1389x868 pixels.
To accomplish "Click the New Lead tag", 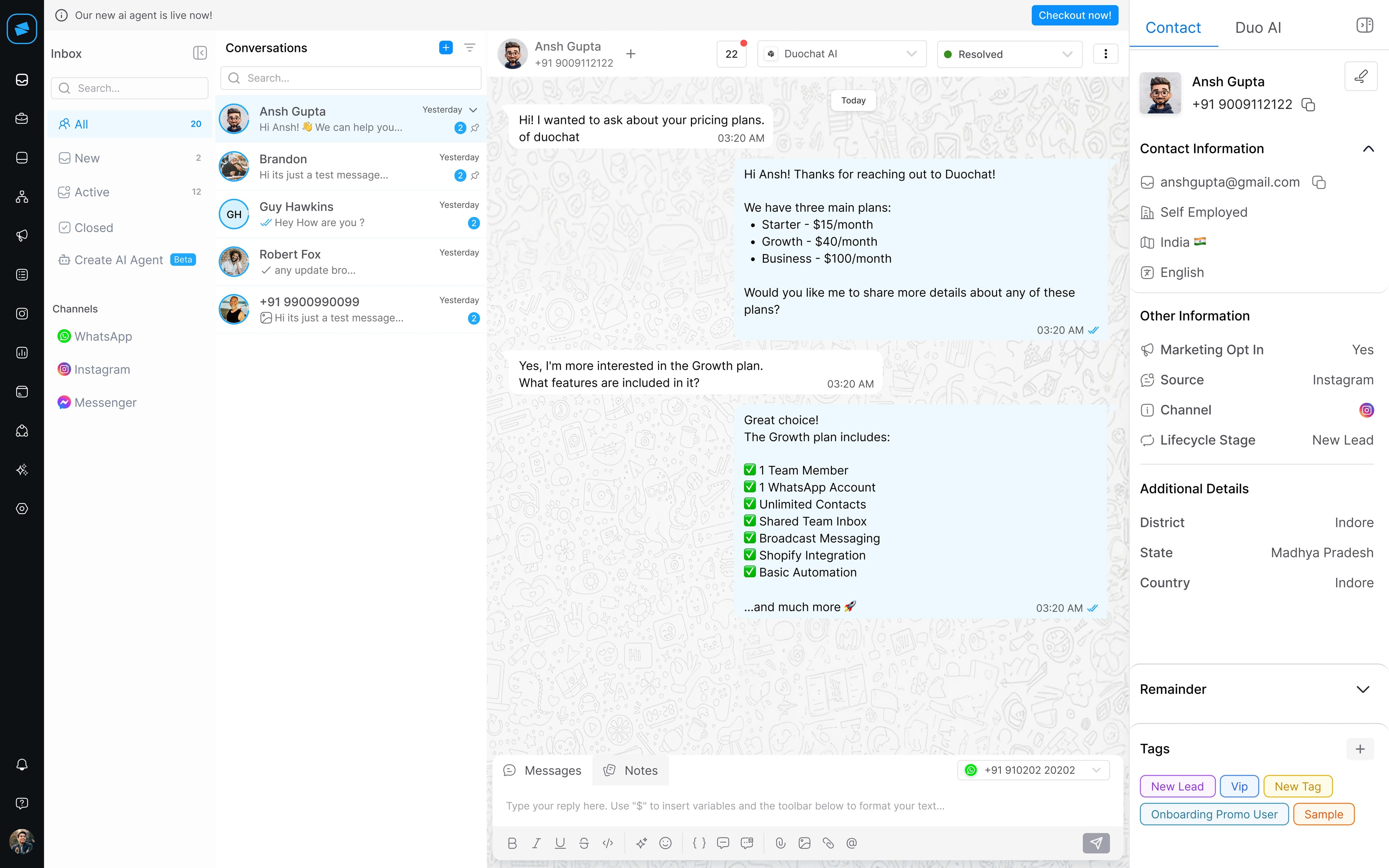I will [x=1177, y=787].
